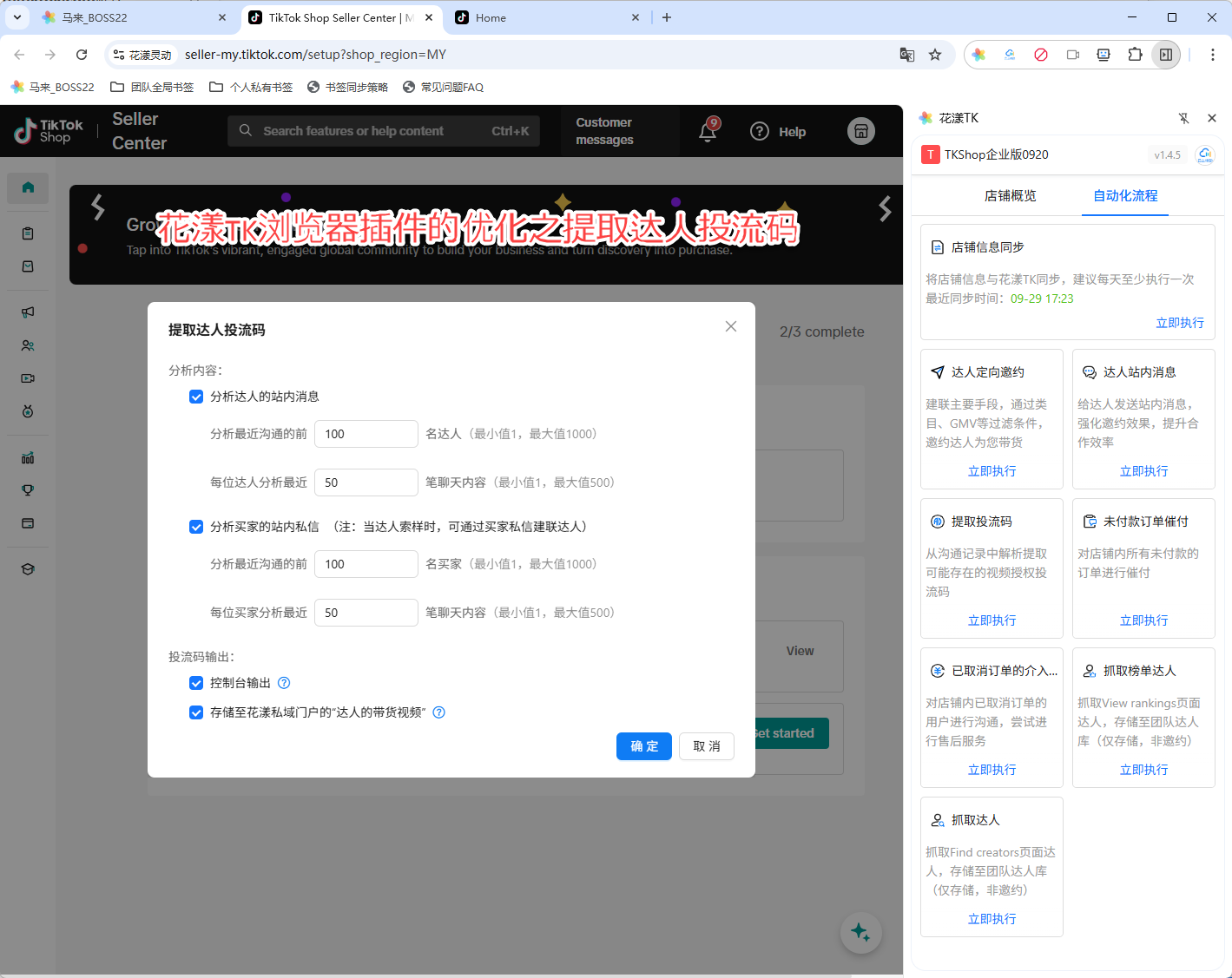Switch to the 店铺概览 tab
The image size is (1232, 978).
click(x=1010, y=196)
